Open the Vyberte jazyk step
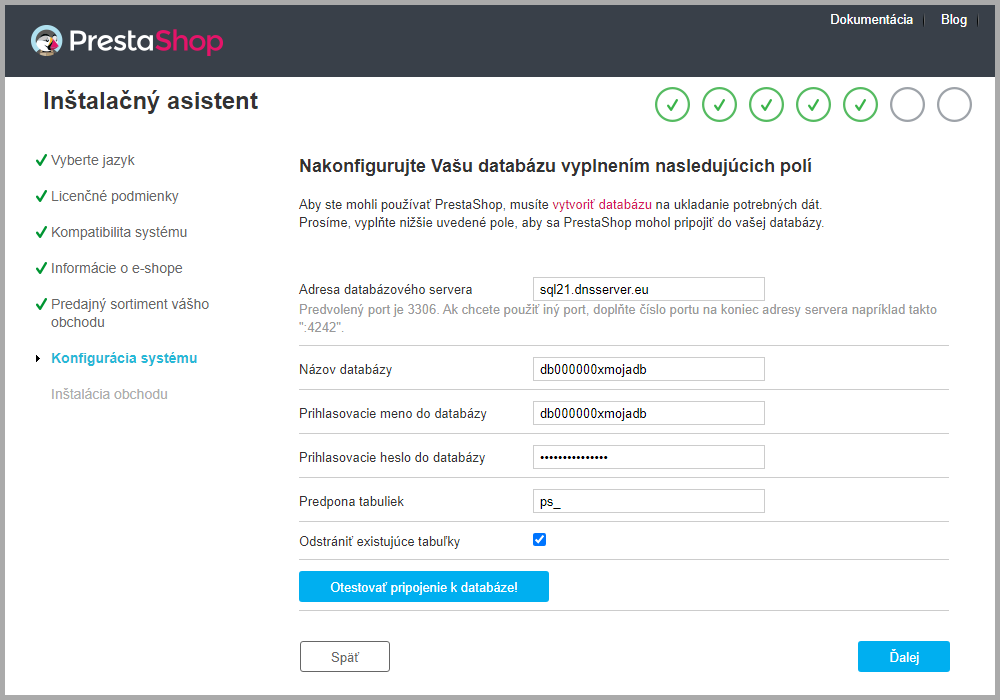This screenshot has width=1000, height=700. [x=92, y=160]
